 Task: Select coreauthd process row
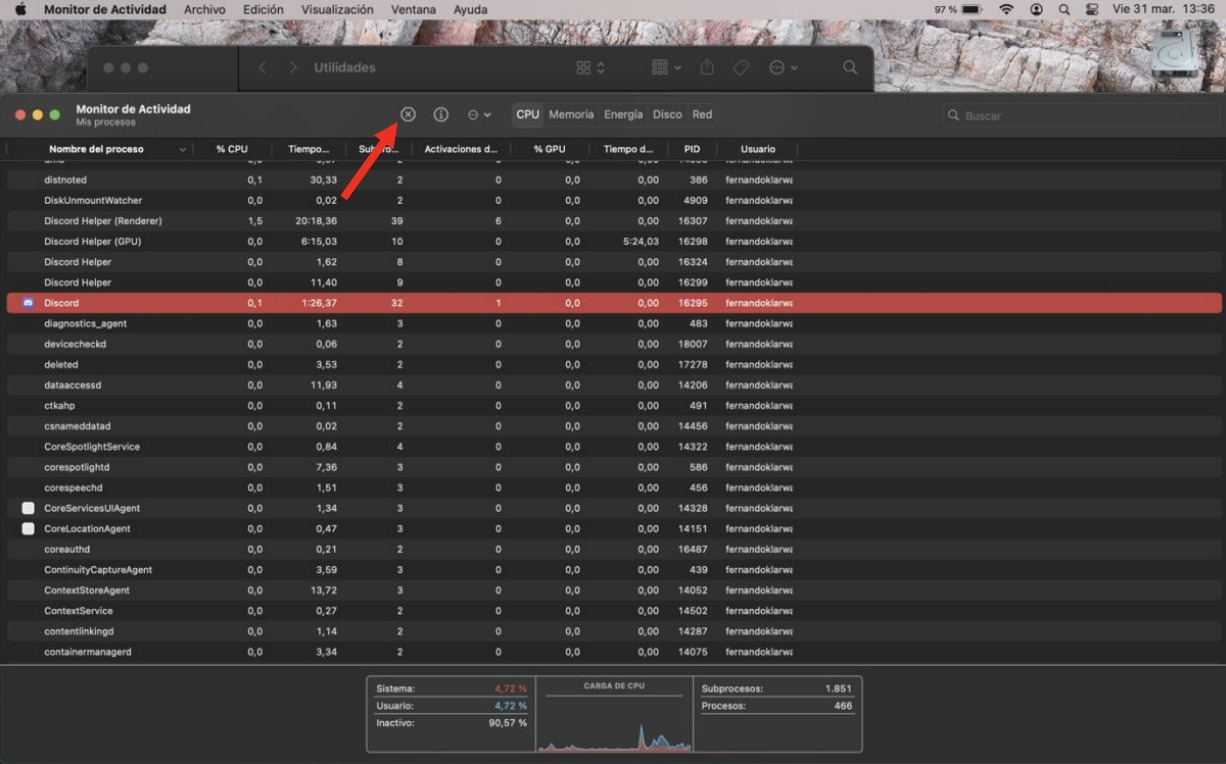(614, 549)
